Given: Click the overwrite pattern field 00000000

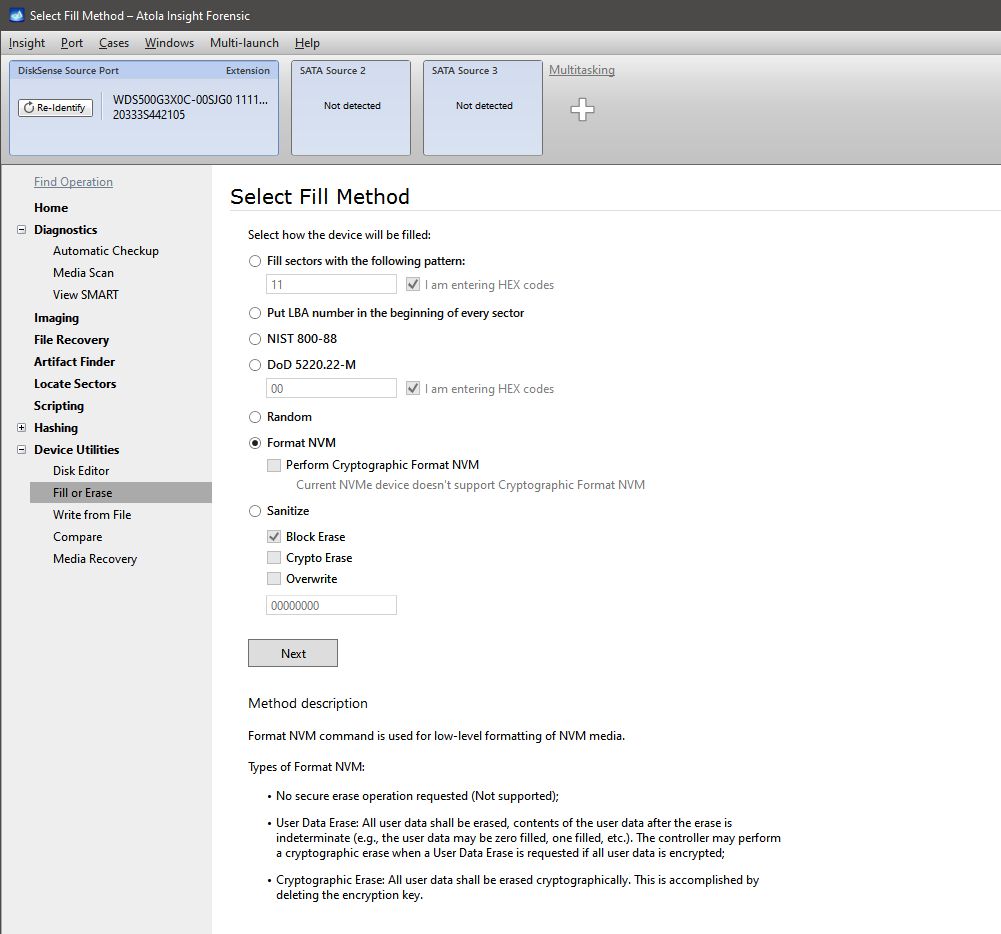Looking at the screenshot, I should click(331, 605).
